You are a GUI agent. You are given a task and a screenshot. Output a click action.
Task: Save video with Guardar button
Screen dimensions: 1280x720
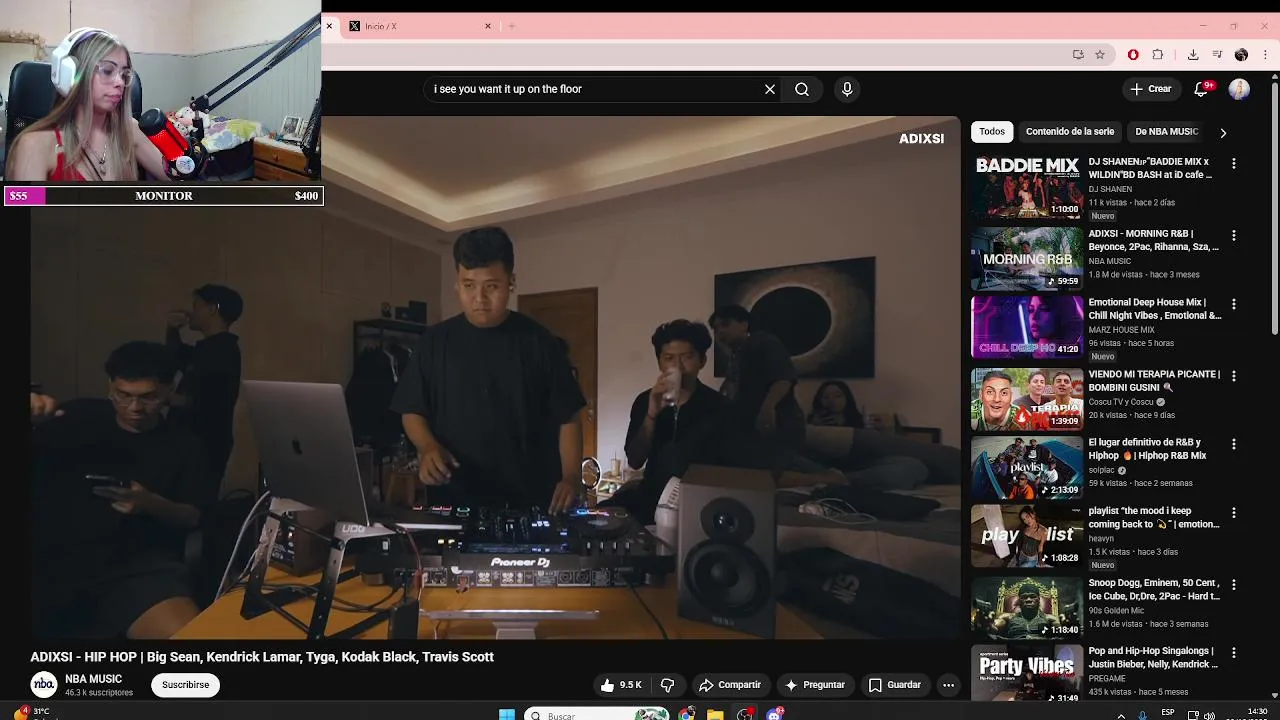894,685
